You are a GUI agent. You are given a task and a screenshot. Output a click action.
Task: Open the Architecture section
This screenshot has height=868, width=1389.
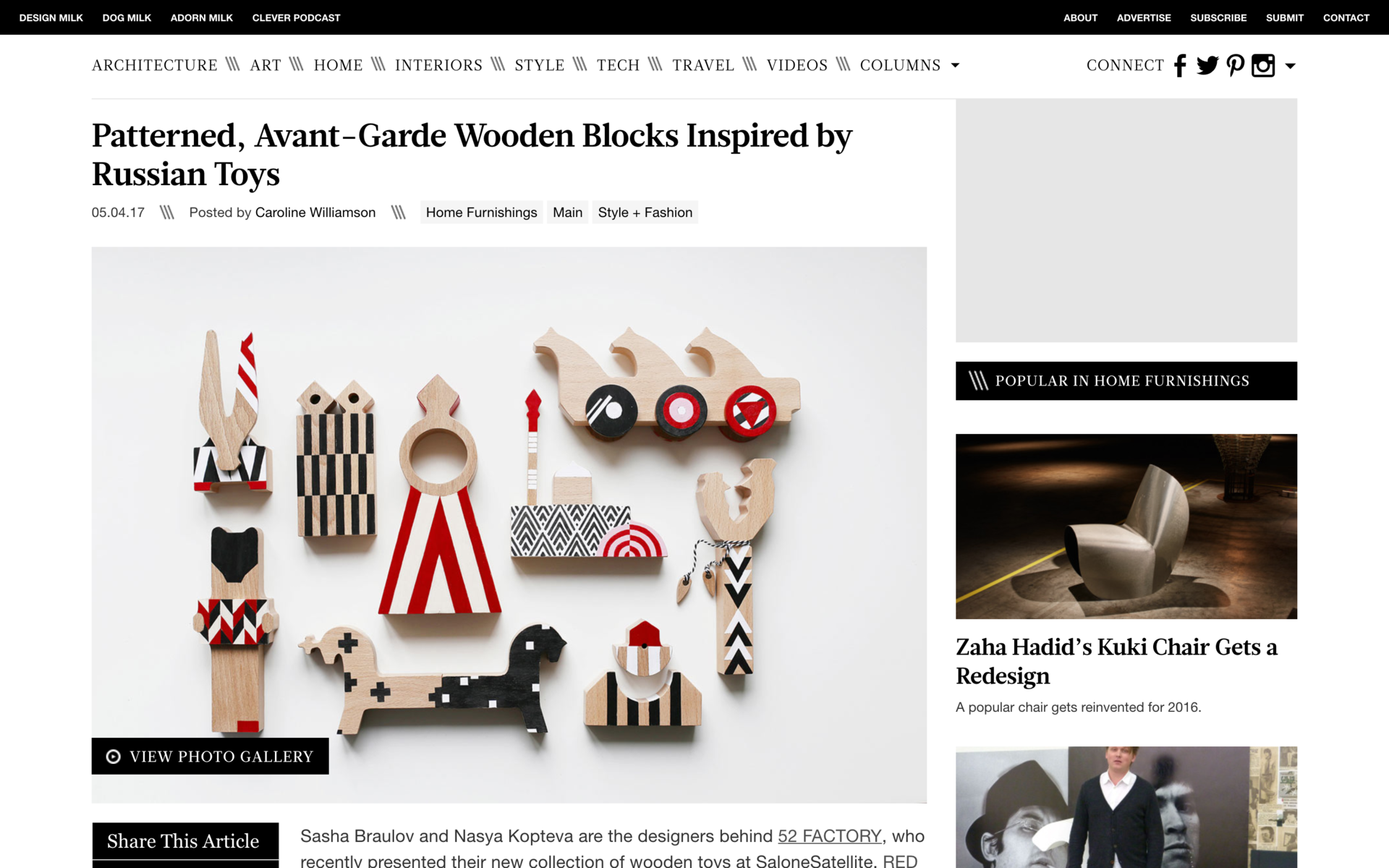pyautogui.click(x=155, y=65)
